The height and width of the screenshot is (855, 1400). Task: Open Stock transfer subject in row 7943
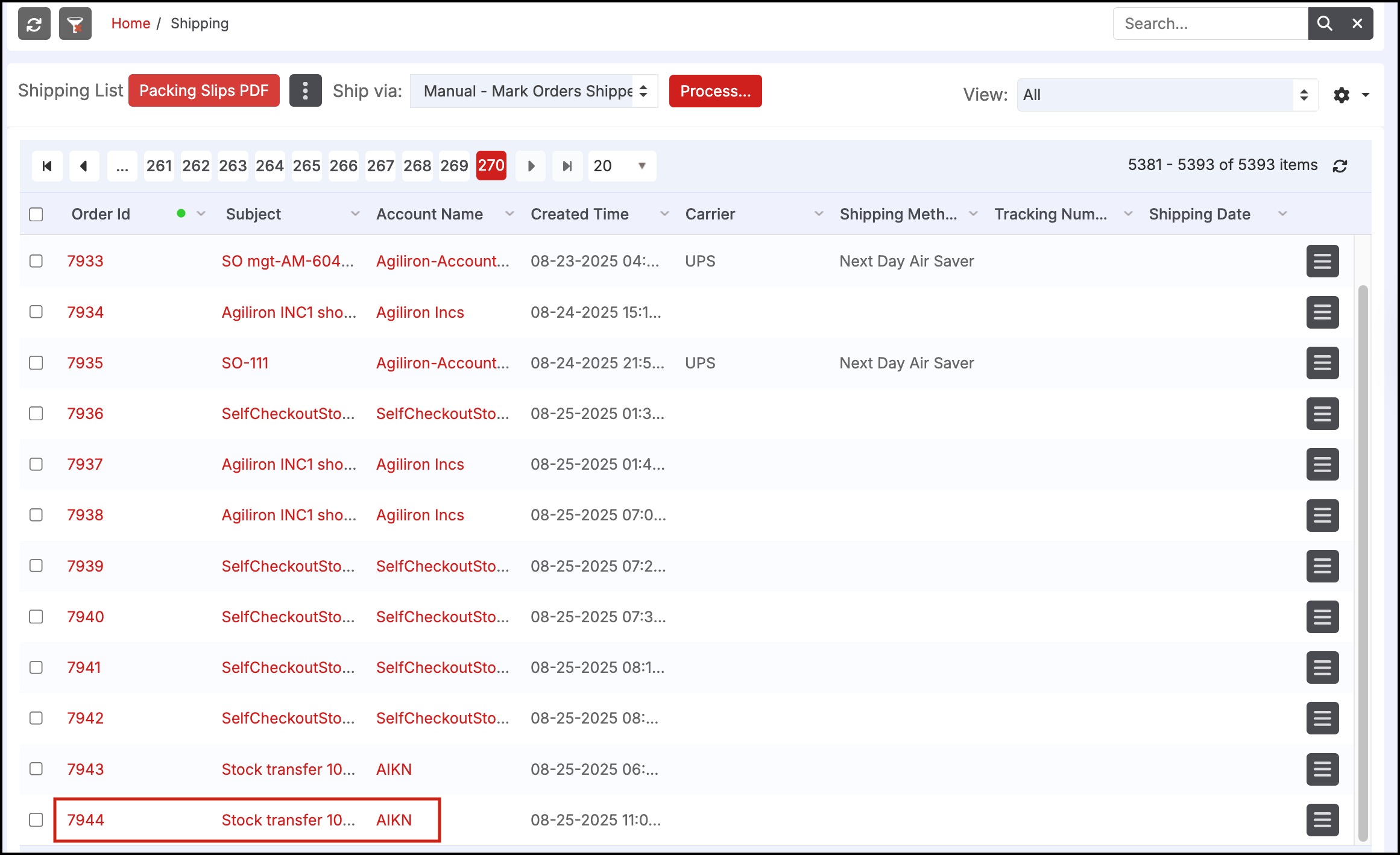point(288,769)
